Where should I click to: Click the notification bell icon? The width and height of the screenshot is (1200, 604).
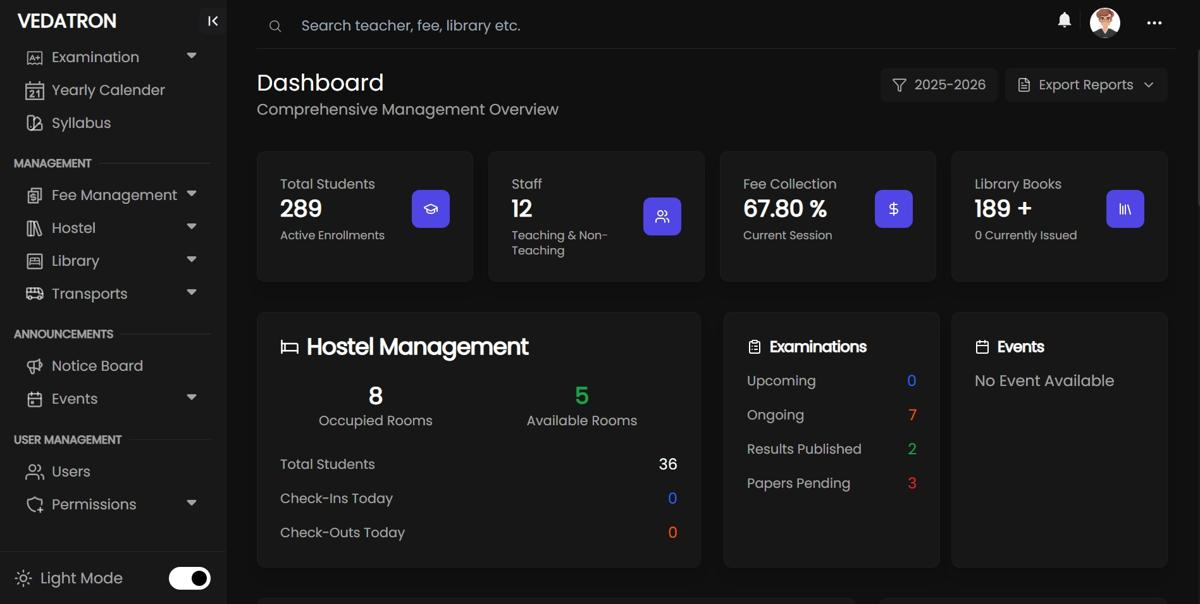pyautogui.click(x=1064, y=19)
